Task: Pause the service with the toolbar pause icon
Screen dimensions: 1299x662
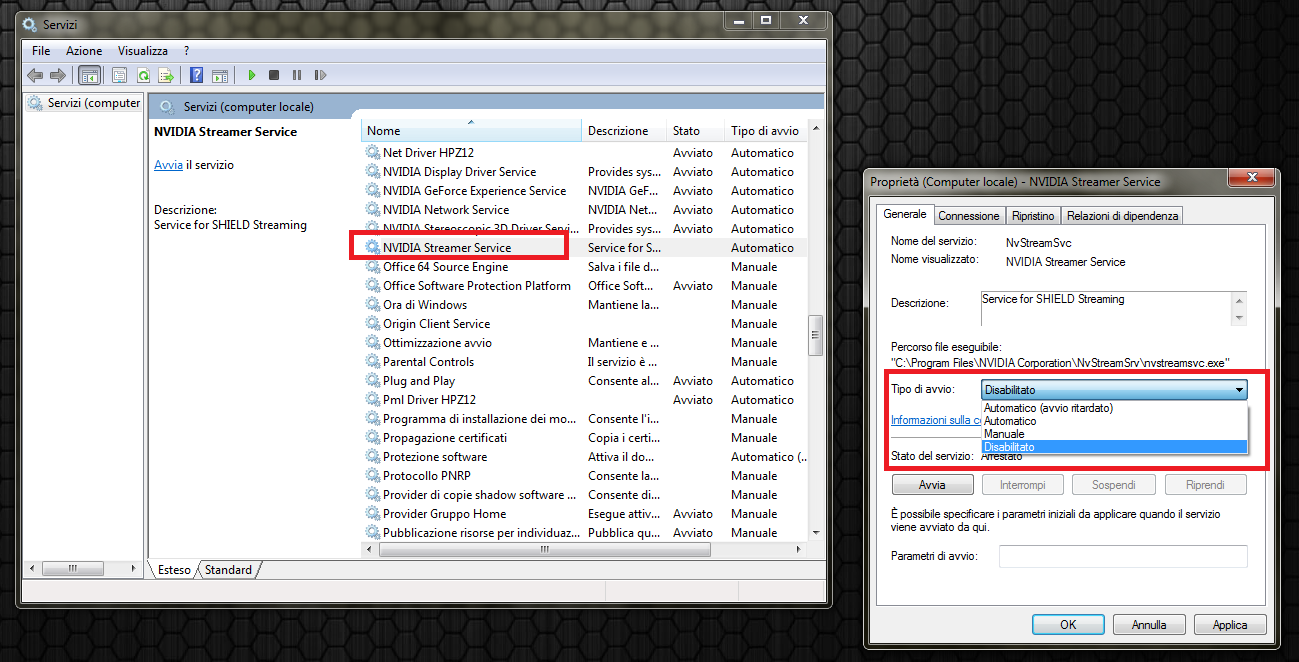Action: pyautogui.click(x=297, y=75)
